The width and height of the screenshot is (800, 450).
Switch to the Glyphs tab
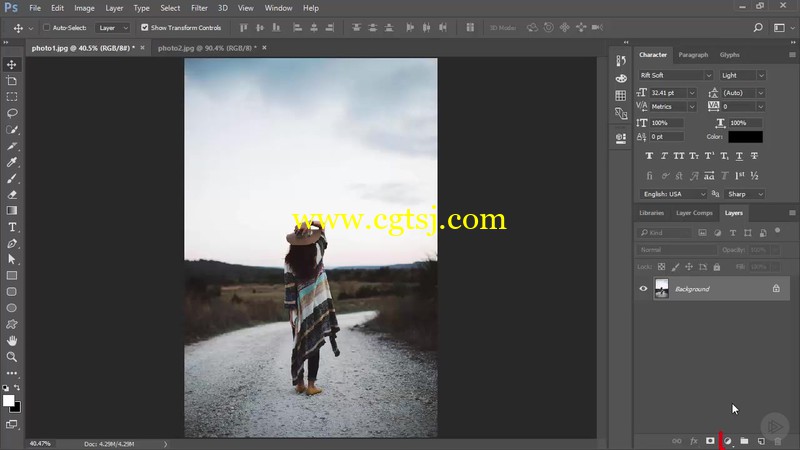pyautogui.click(x=730, y=55)
